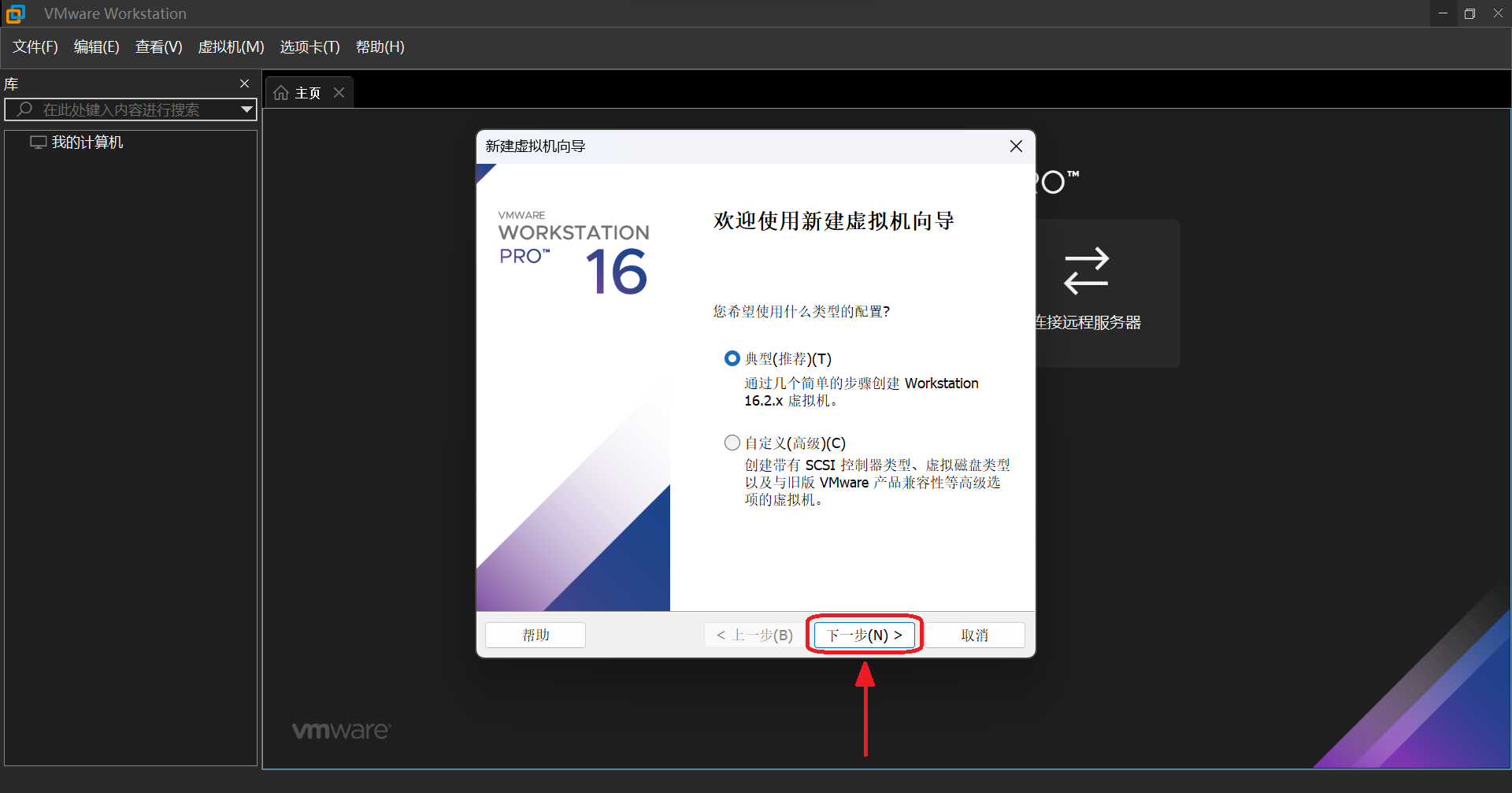
Task: Open the 虚拟机(M) menu
Action: (x=231, y=47)
